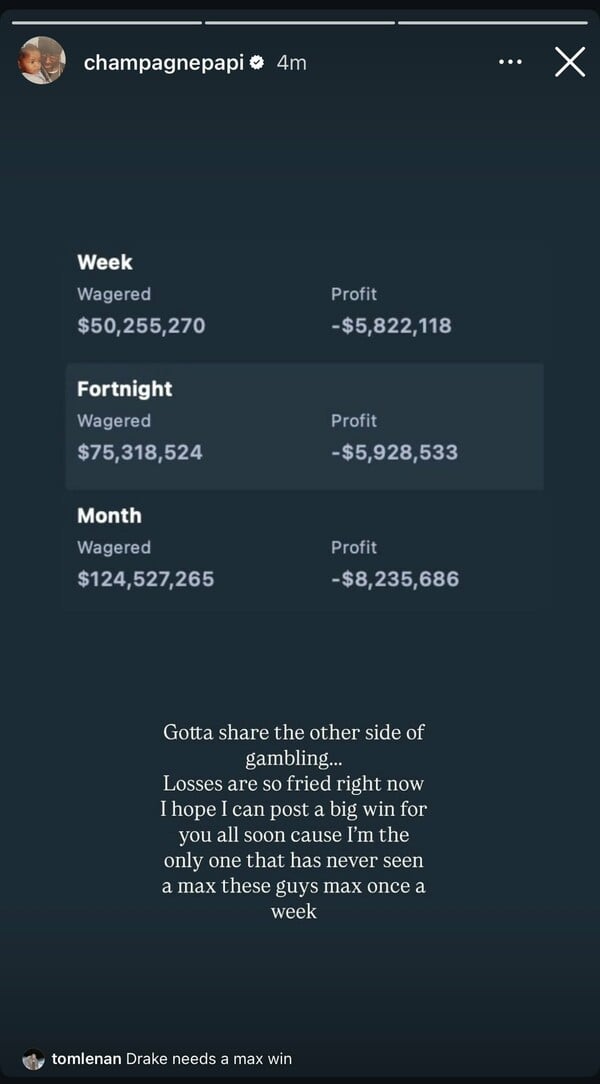This screenshot has height=1084, width=600.
Task: Jump to the first story progress segment
Action: tap(107, 23)
